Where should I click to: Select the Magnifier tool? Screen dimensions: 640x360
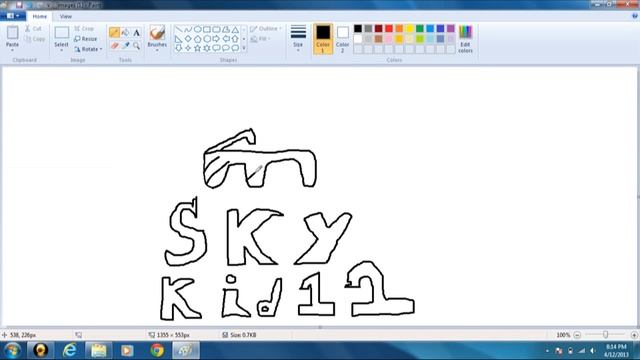pyautogui.click(x=136, y=45)
